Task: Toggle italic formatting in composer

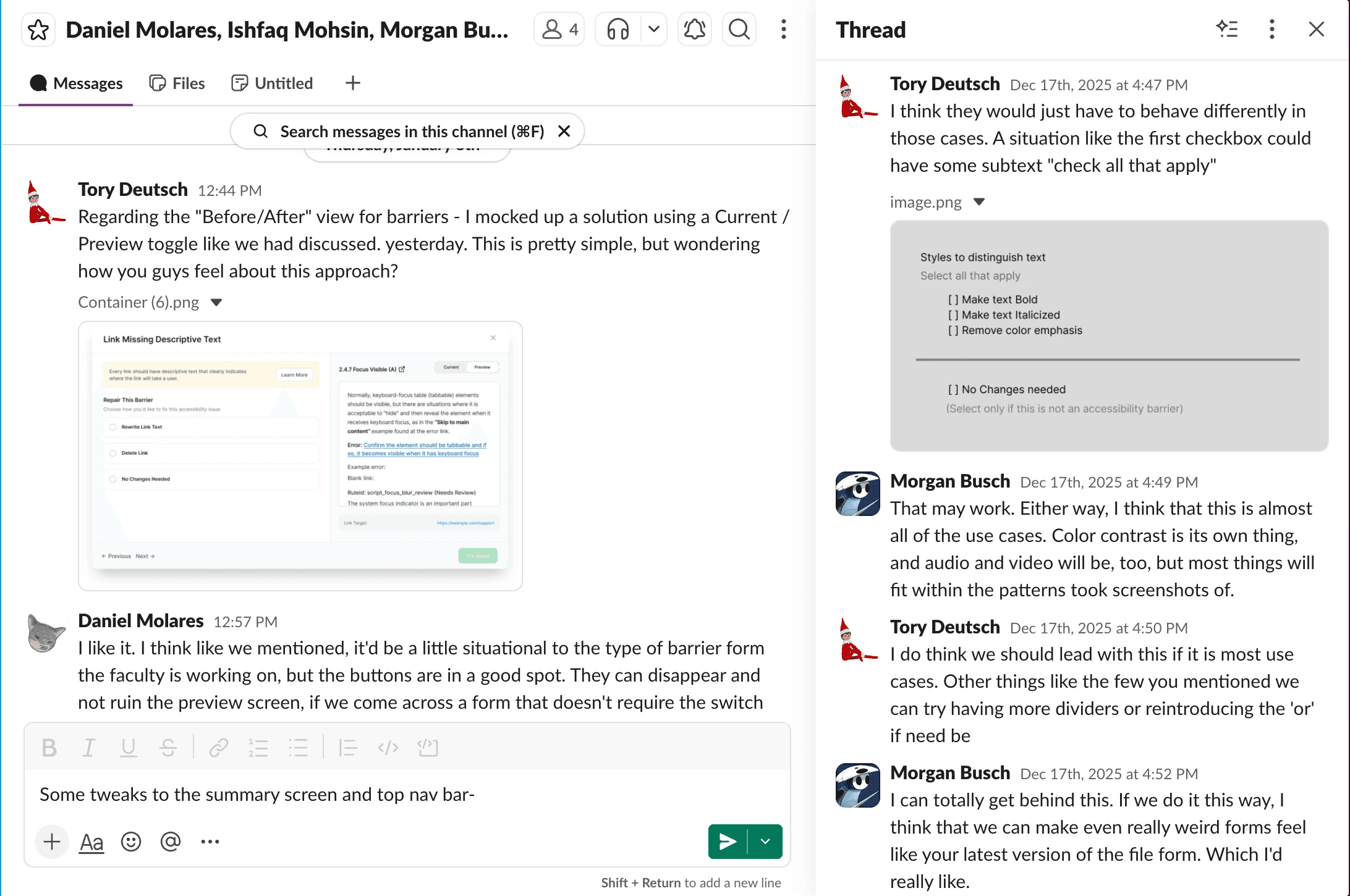Action: 88,748
